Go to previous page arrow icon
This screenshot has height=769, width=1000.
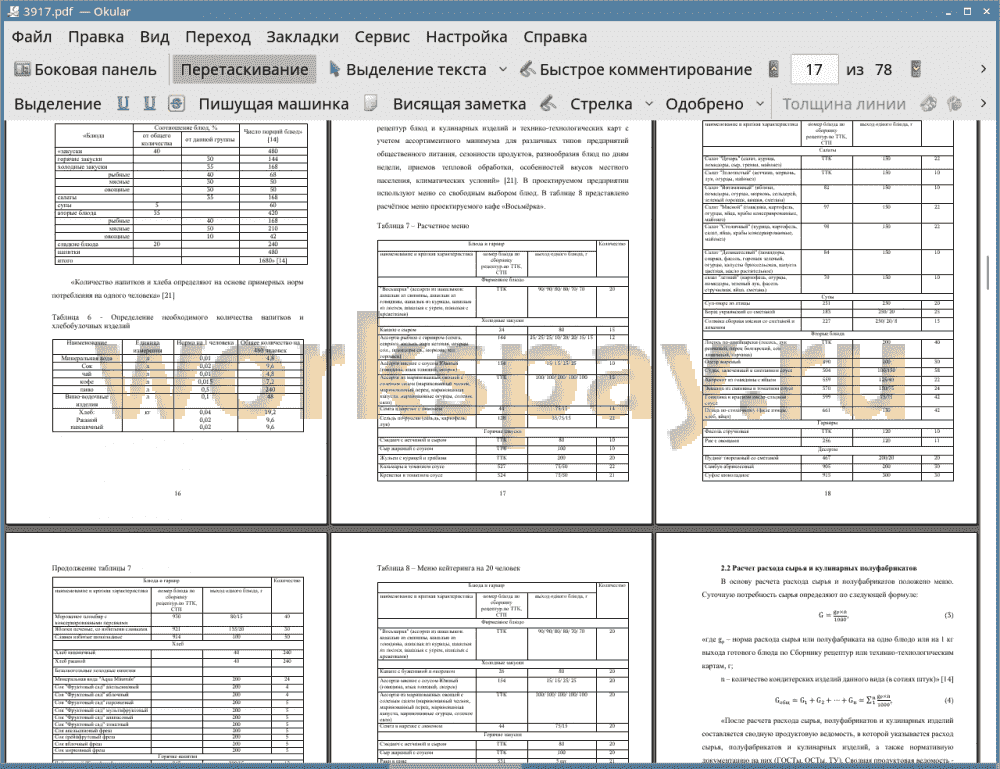[774, 69]
